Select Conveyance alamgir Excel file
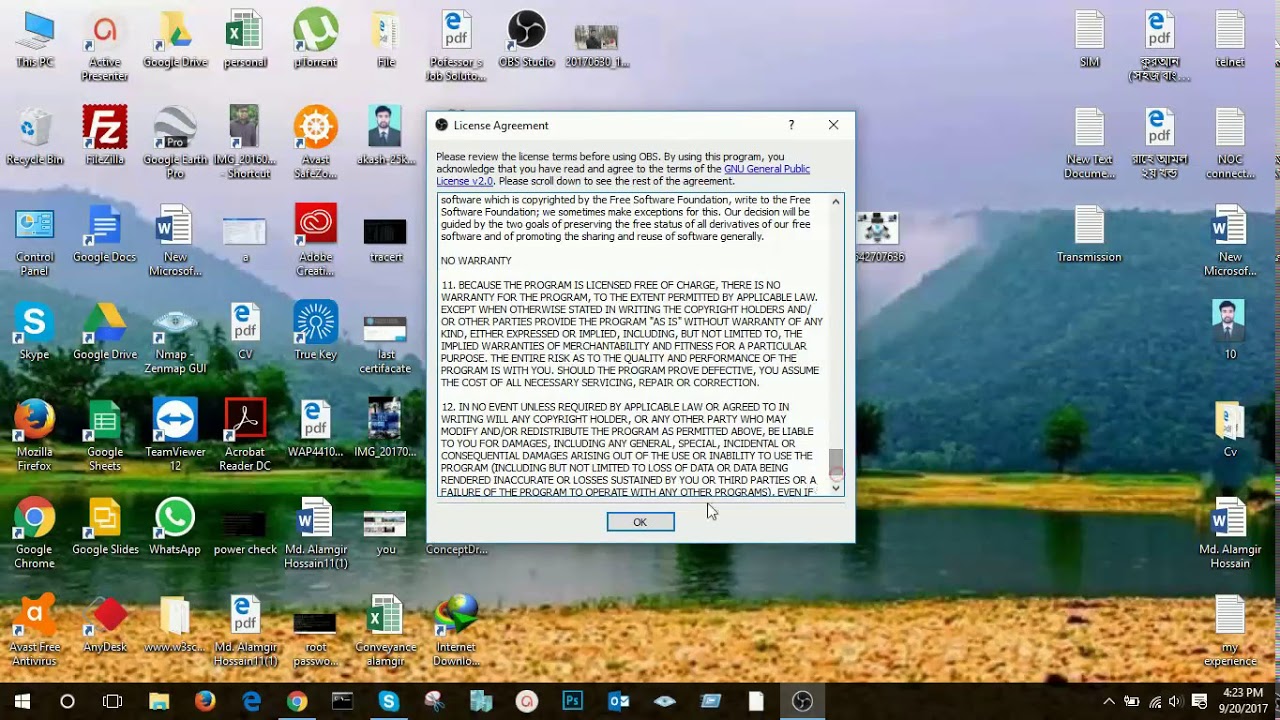Screen dimensions: 1280x720 [x=385, y=631]
